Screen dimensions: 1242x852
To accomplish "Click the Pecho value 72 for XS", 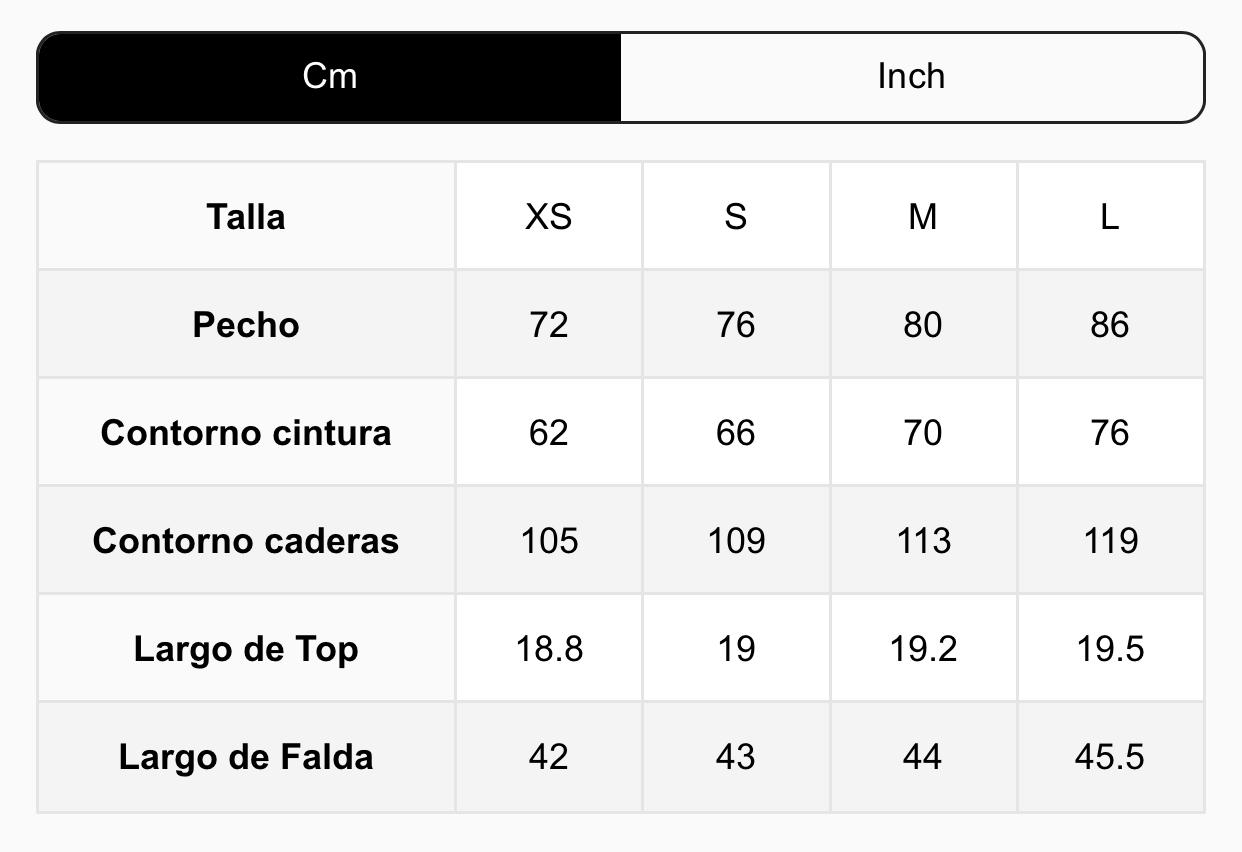I will click(549, 325).
